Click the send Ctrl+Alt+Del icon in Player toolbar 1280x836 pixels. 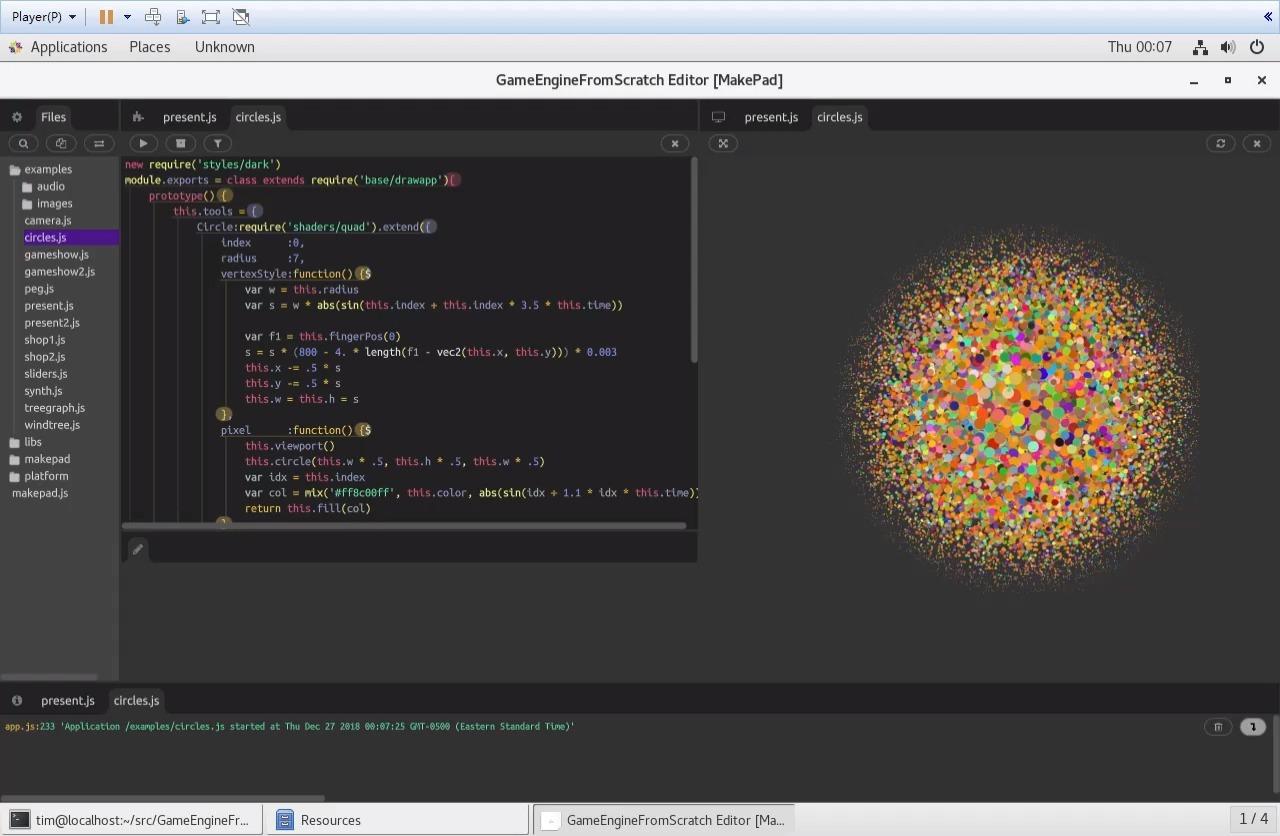(x=153, y=16)
